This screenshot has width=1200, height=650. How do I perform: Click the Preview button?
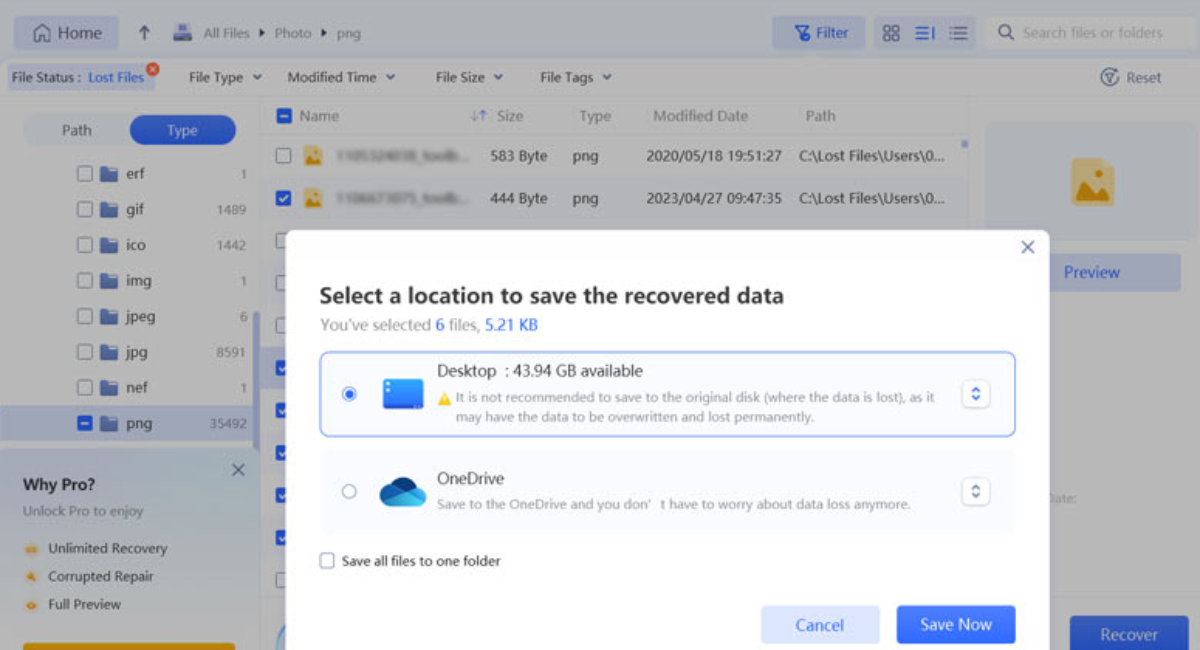(1092, 272)
